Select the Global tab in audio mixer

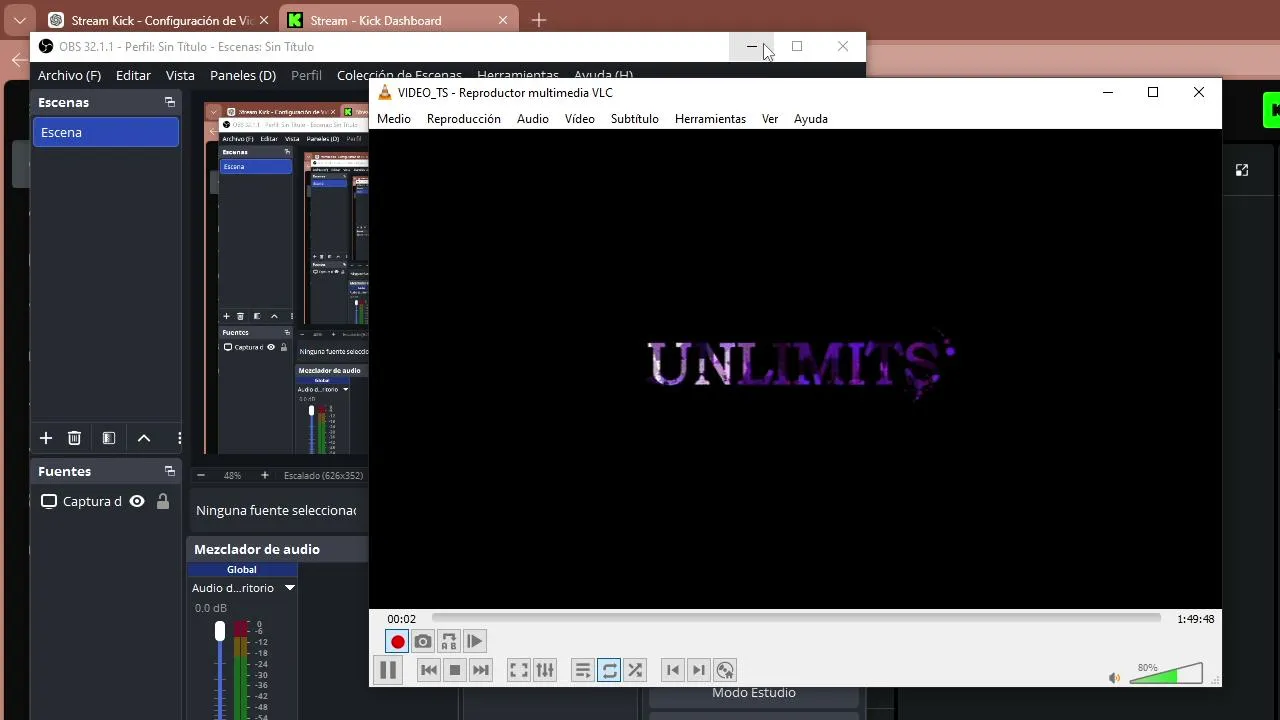242,570
